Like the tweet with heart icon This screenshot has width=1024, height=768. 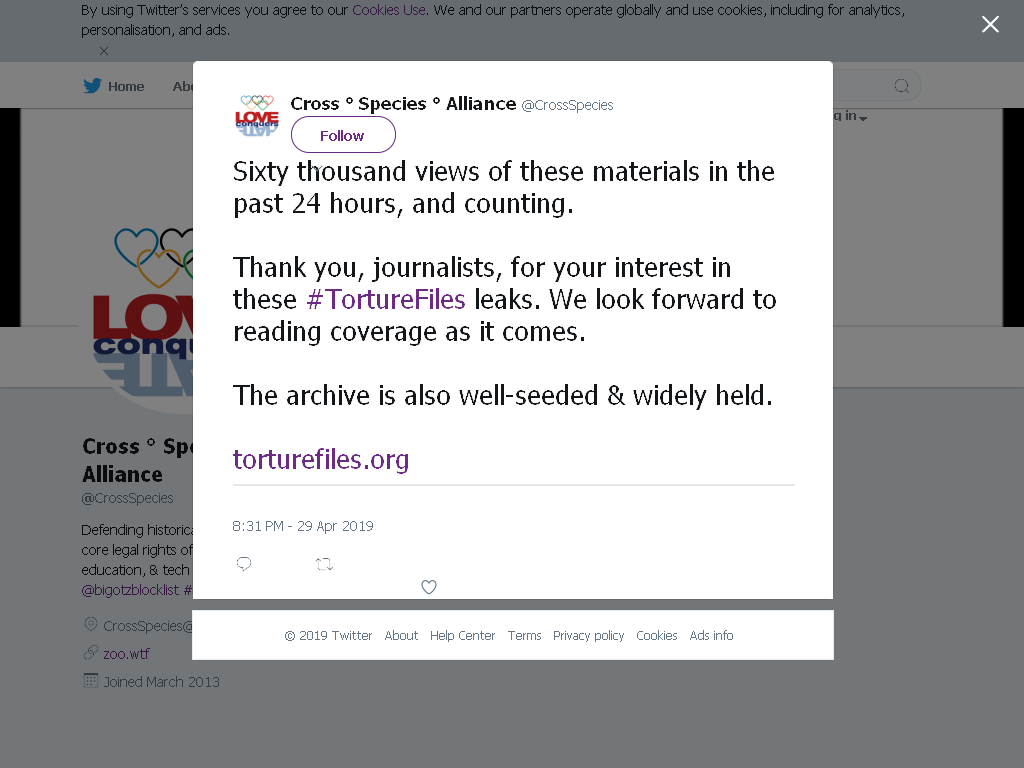(x=428, y=586)
